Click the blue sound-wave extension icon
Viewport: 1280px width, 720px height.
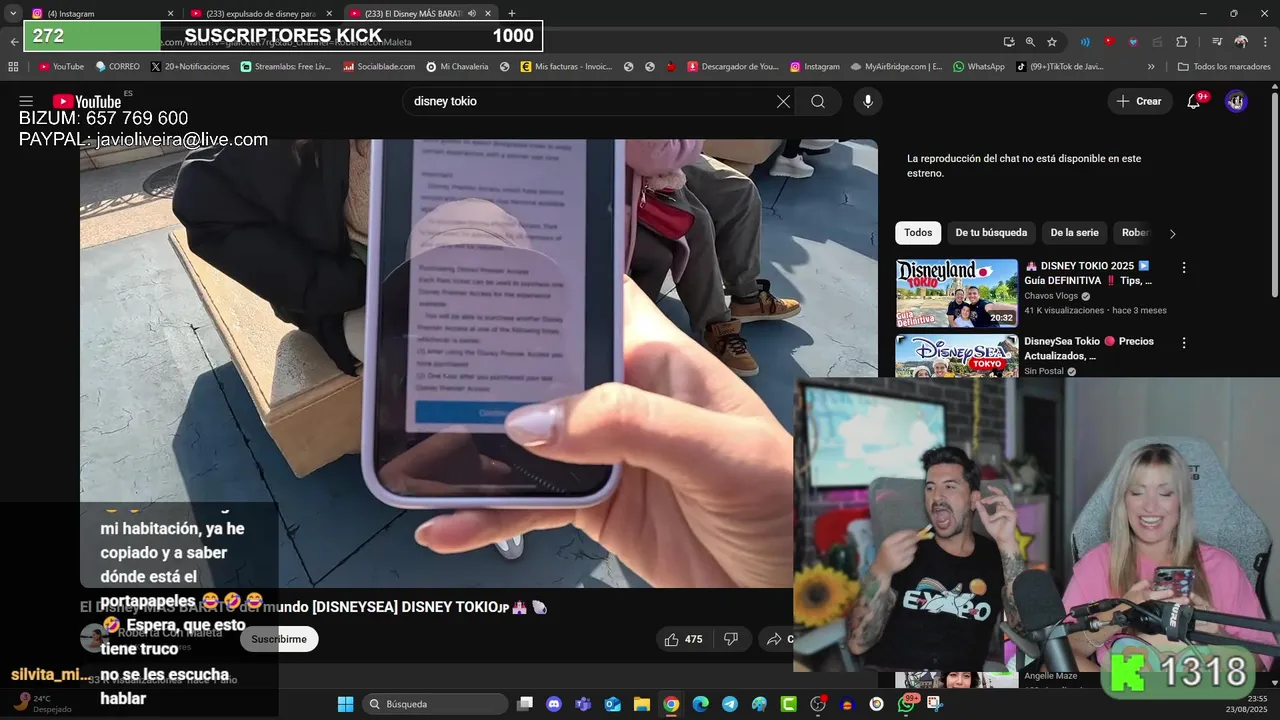(x=1085, y=42)
